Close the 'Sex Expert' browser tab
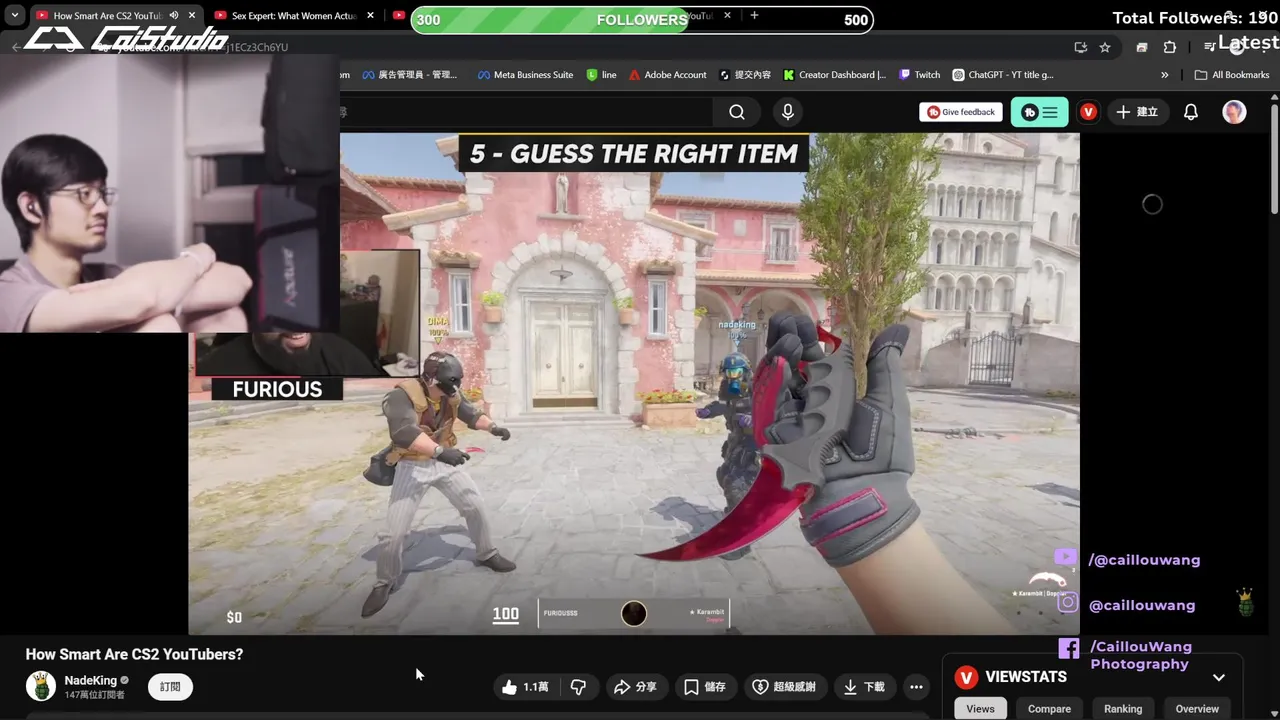This screenshot has width=1280, height=720. (x=371, y=16)
